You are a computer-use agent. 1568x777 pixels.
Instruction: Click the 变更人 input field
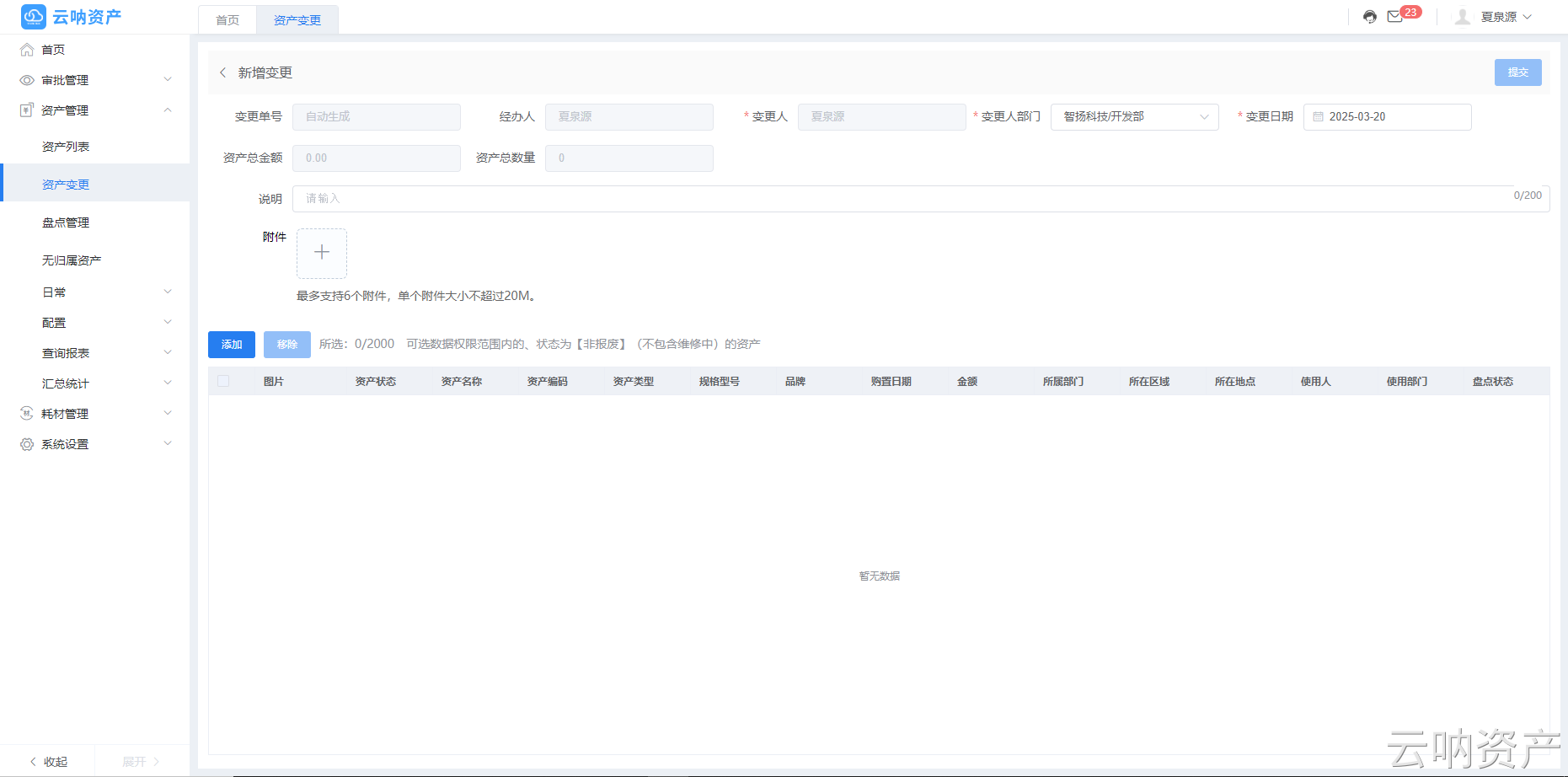pyautogui.click(x=881, y=117)
